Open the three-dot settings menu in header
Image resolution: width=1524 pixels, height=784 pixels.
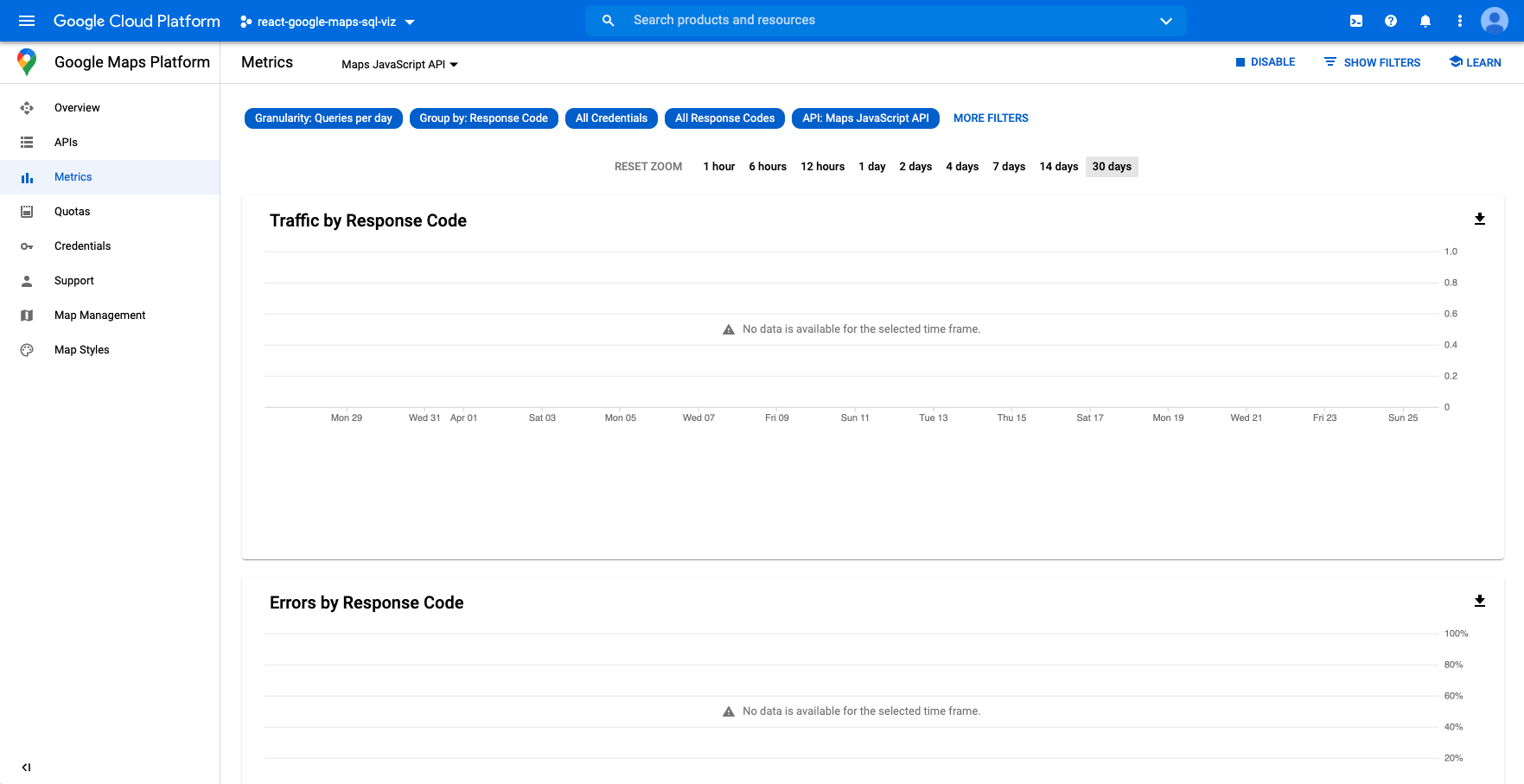1460,21
